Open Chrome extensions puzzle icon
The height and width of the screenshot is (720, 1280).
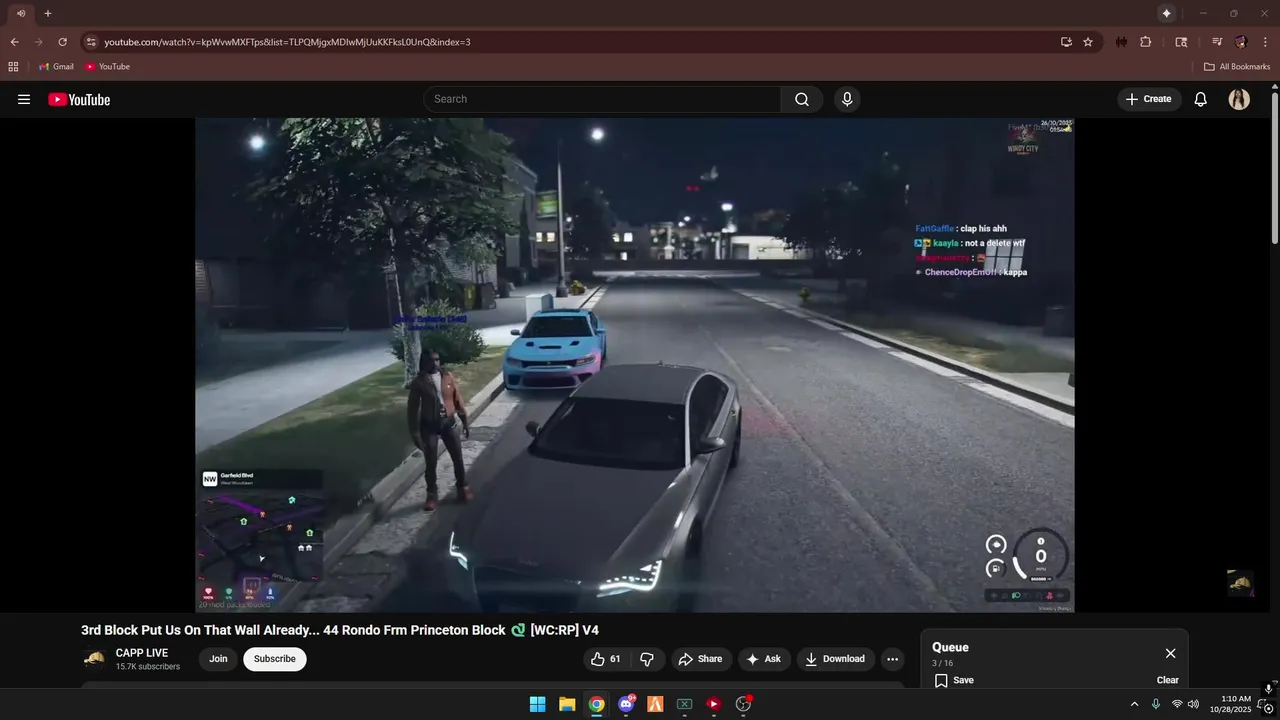pyautogui.click(x=1146, y=42)
